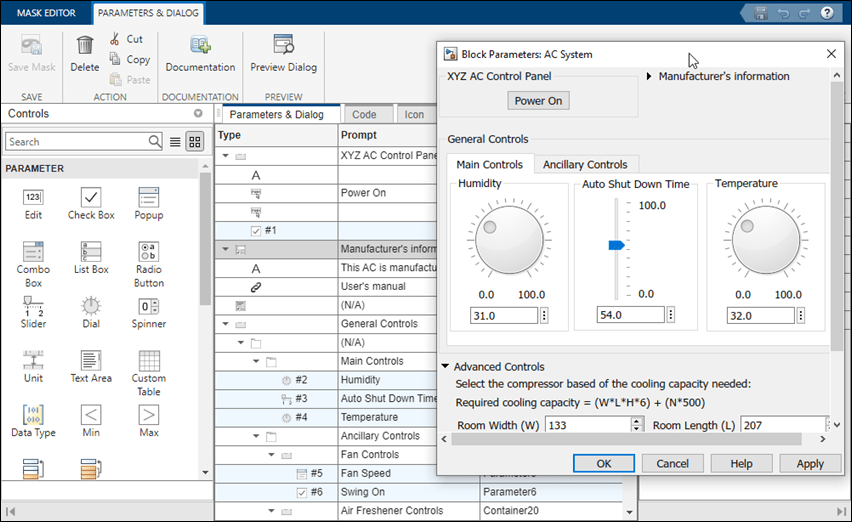The width and height of the screenshot is (852, 522).
Task: Click the Delete trash icon in toolbar
Action: (85, 45)
